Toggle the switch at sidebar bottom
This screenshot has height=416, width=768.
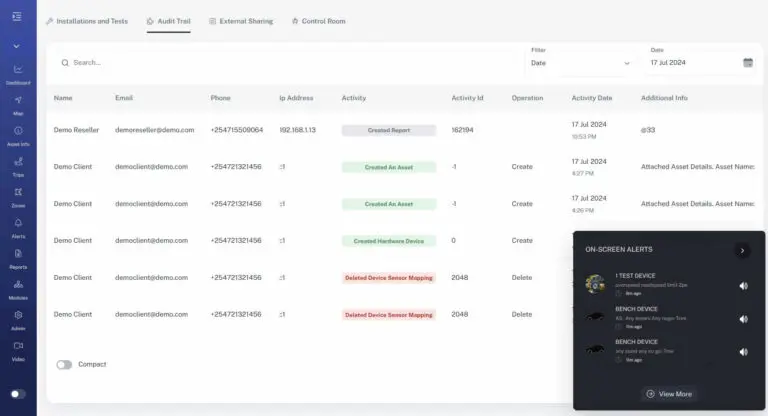pos(17,394)
